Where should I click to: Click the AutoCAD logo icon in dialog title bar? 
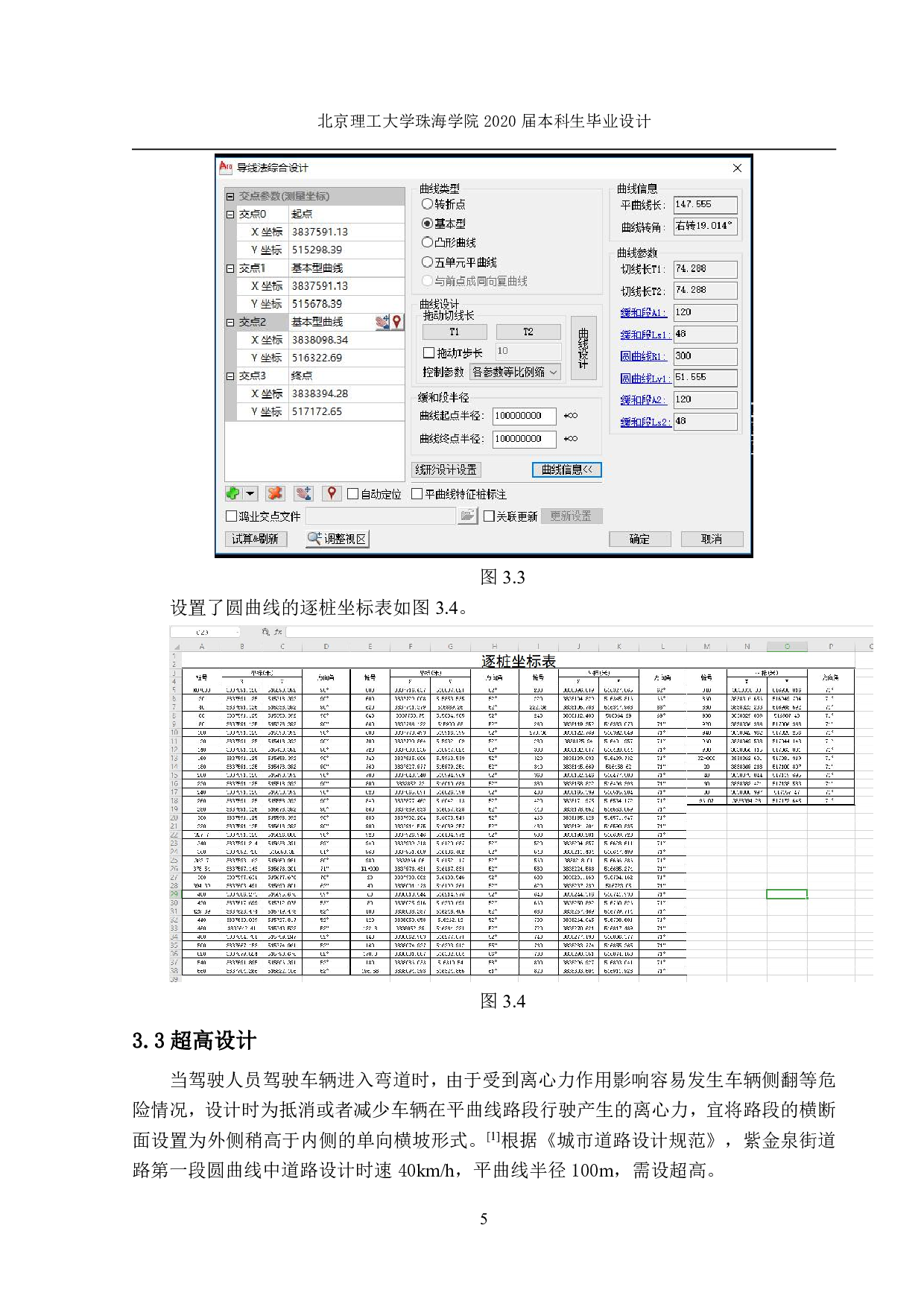226,168
